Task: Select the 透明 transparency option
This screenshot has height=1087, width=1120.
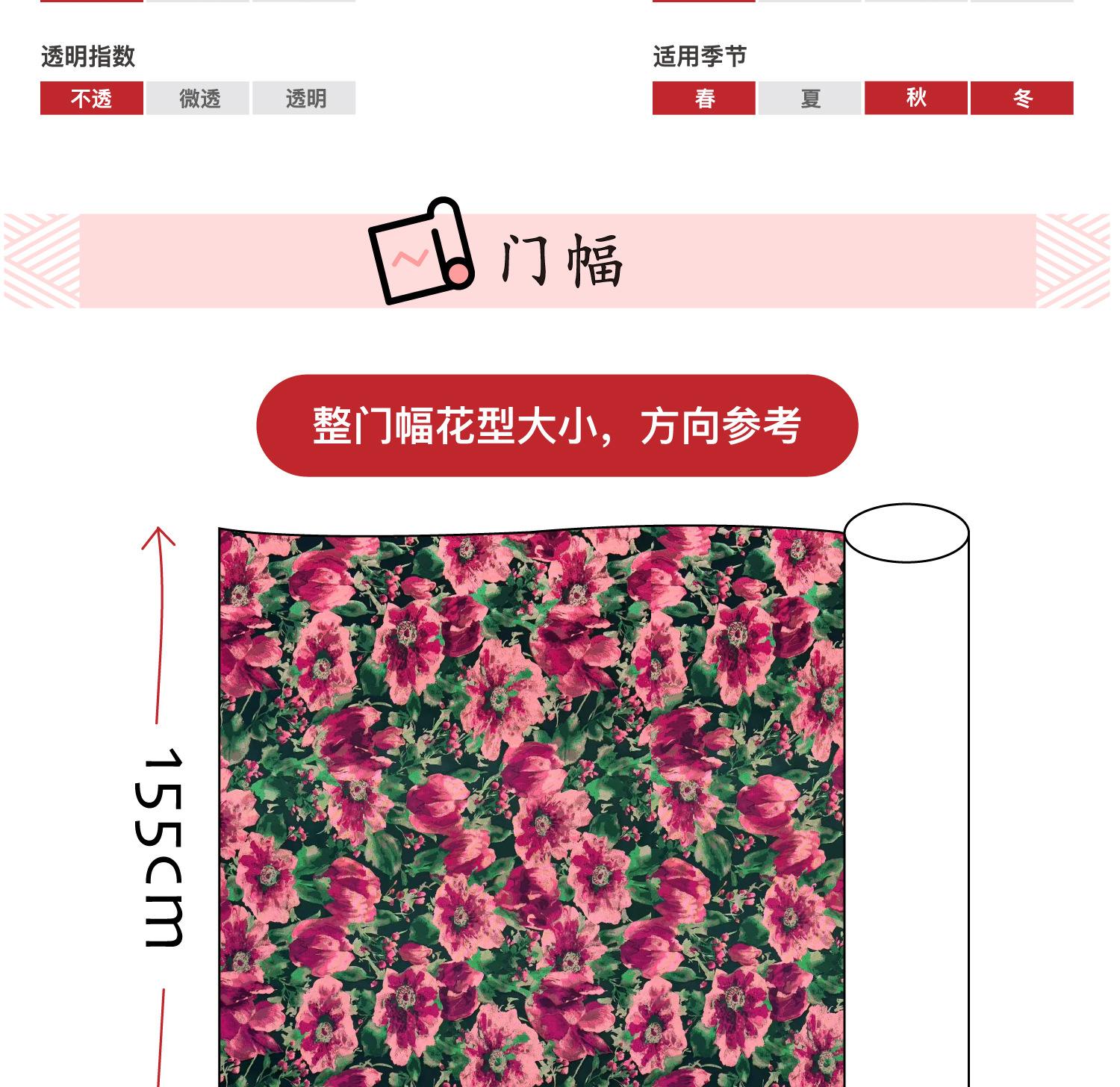Action: [304, 98]
